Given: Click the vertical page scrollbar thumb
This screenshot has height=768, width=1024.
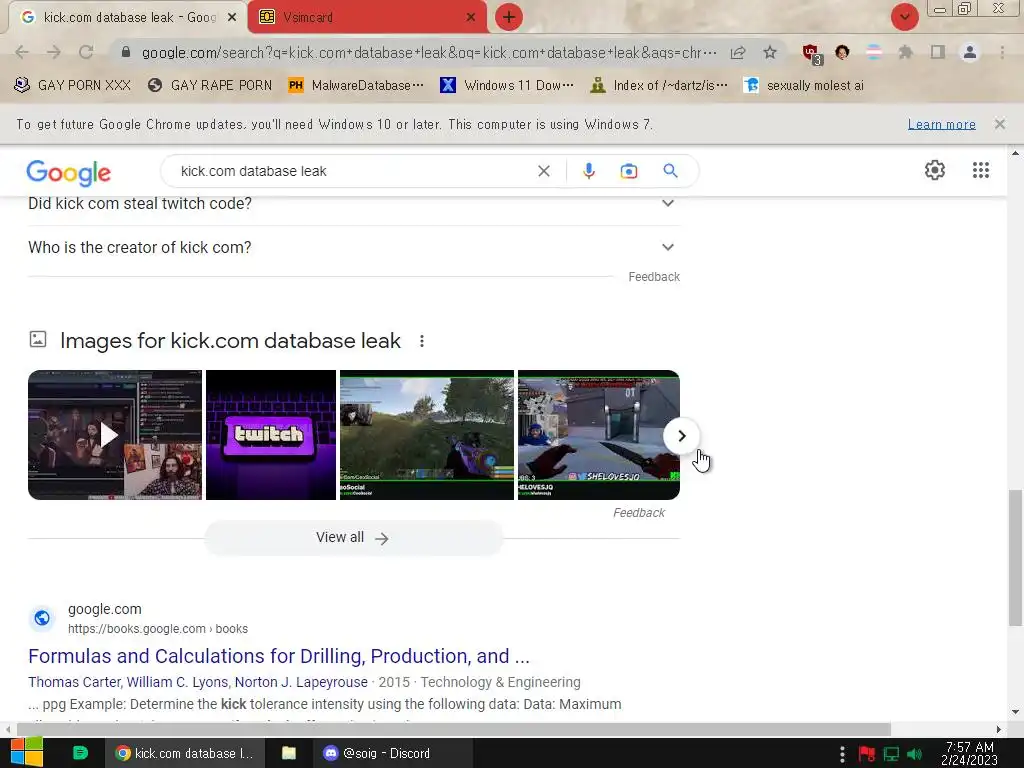Looking at the screenshot, I should tap(1015, 557).
